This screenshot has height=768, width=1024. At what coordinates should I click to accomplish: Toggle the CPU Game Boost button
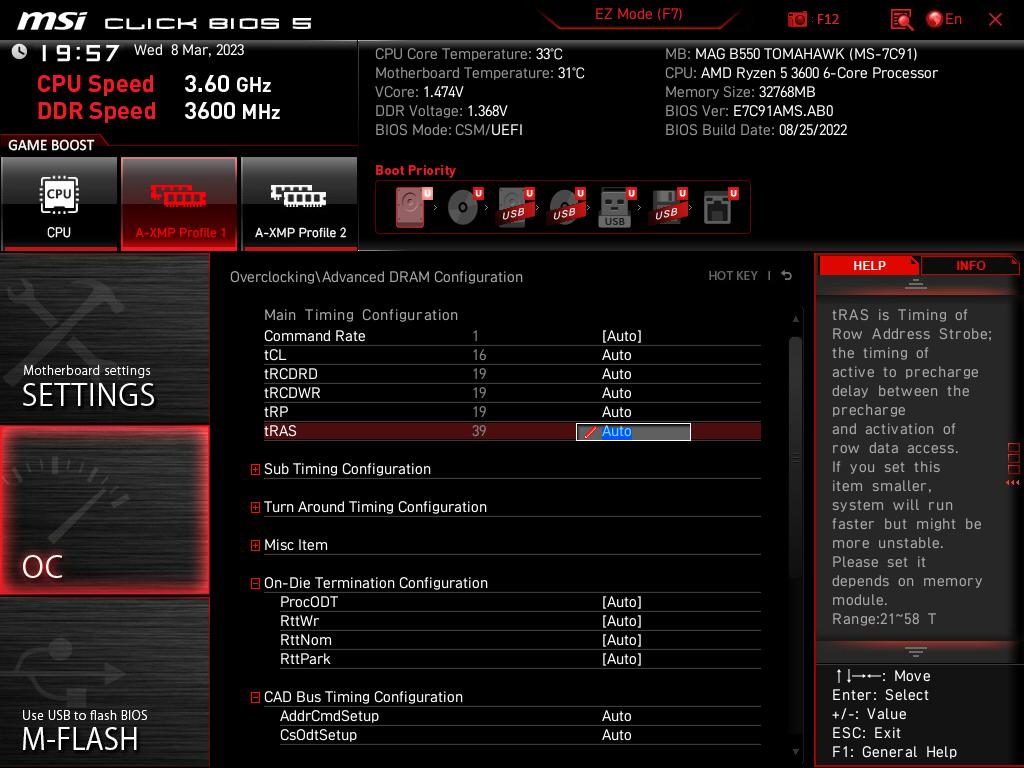pyautogui.click(x=59, y=204)
